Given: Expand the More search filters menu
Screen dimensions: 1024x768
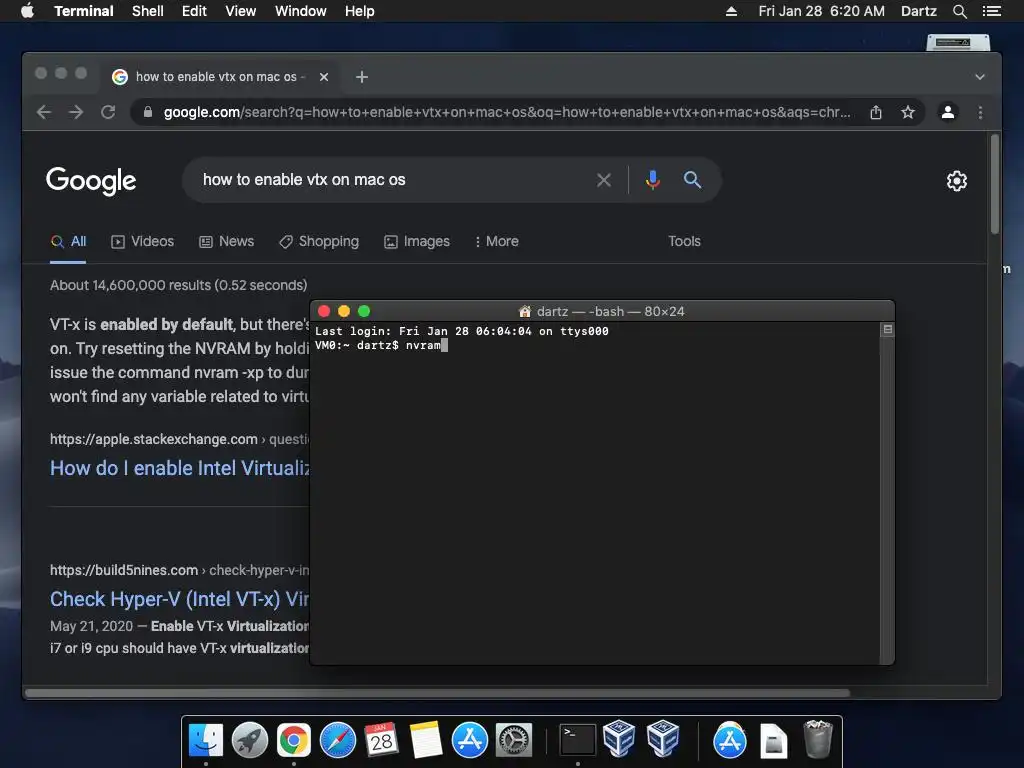Looking at the screenshot, I should [x=496, y=242].
